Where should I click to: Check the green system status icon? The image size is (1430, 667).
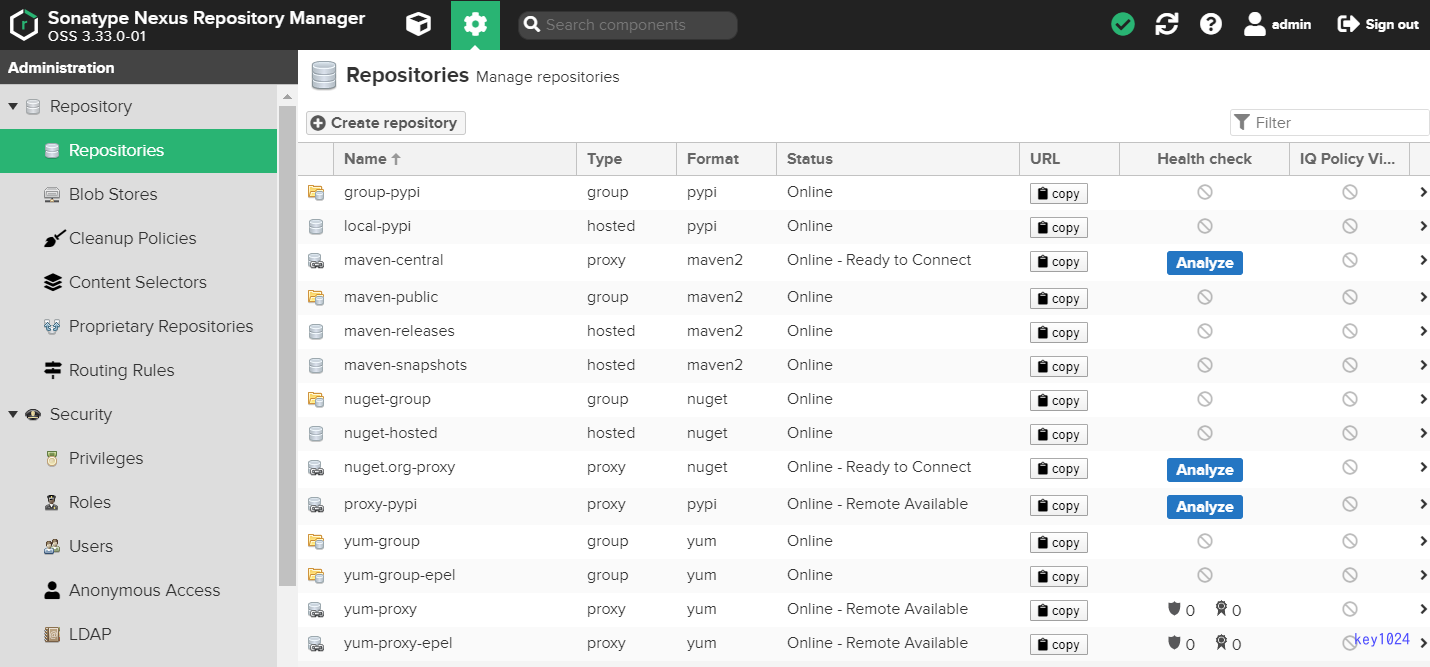tap(1123, 24)
